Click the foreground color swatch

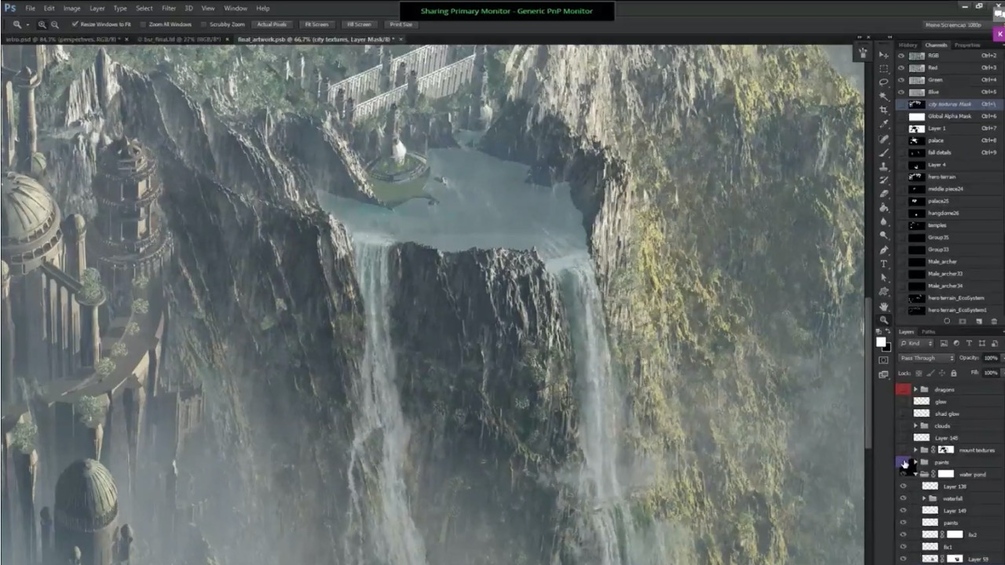click(x=881, y=342)
